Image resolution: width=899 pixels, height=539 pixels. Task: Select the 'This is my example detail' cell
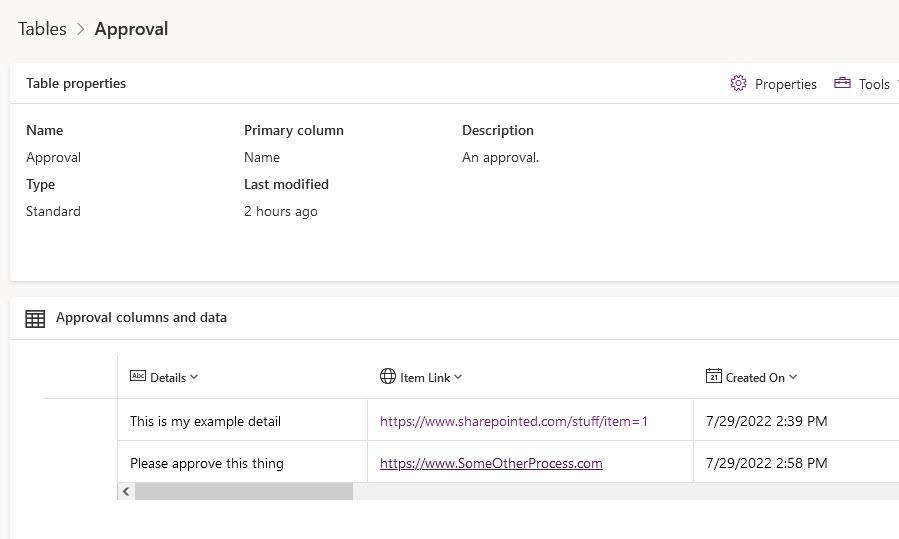coord(243,420)
